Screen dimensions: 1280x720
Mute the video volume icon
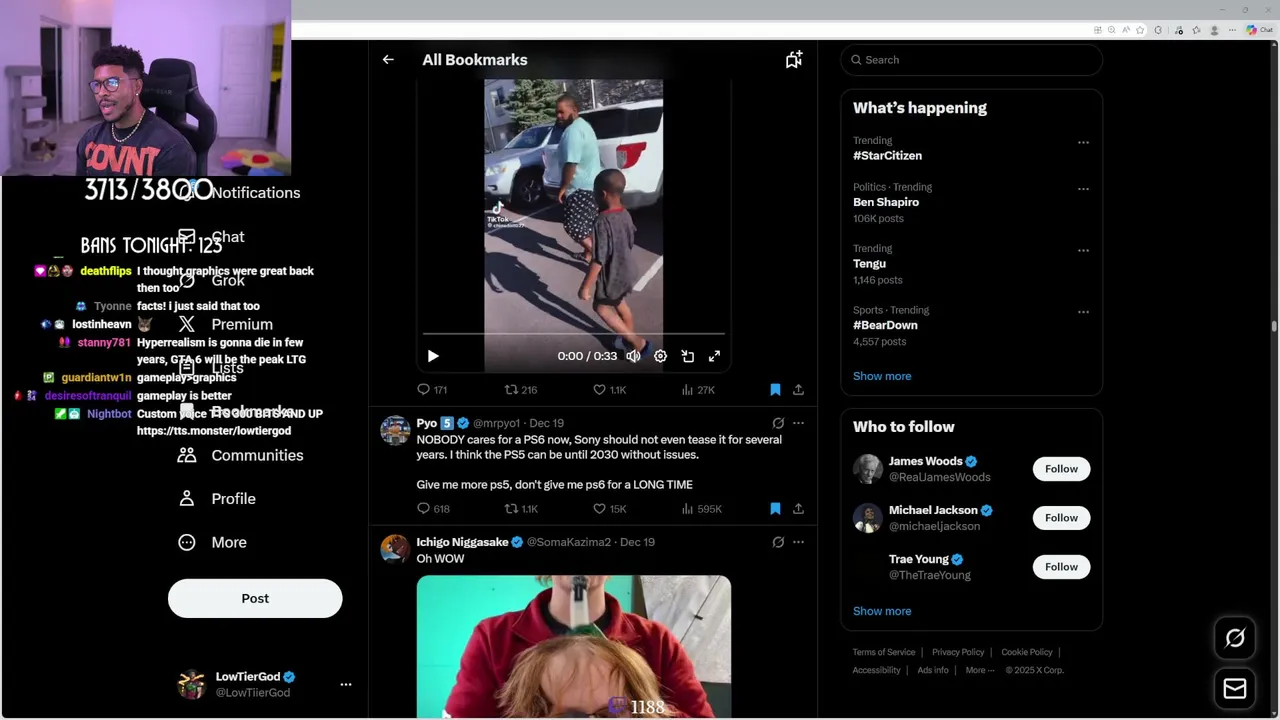click(x=633, y=356)
